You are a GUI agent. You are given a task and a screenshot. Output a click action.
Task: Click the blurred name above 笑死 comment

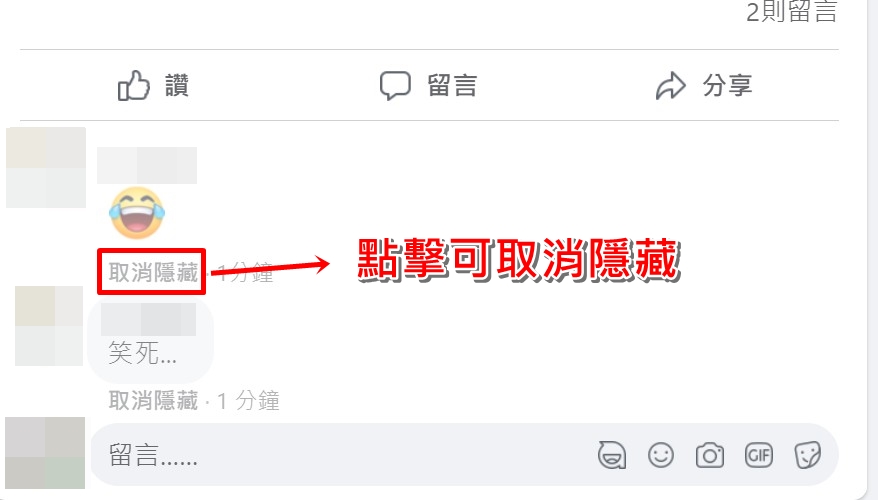(x=148, y=320)
